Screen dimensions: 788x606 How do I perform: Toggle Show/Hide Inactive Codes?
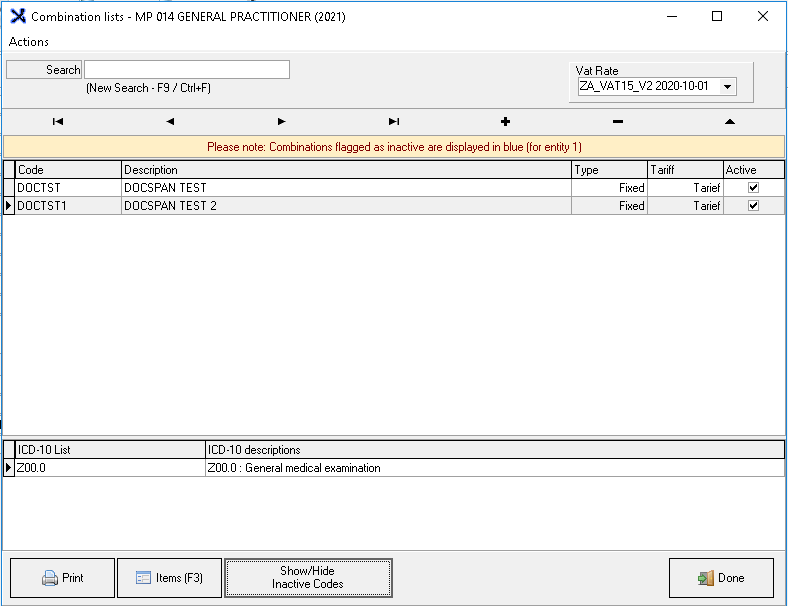click(x=308, y=578)
